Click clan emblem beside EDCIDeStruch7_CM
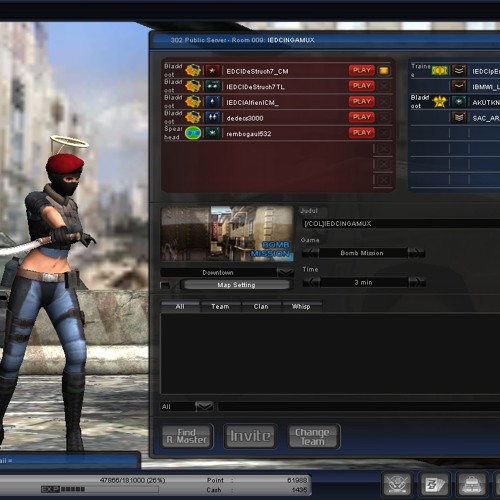This screenshot has height=500, width=500. click(x=193, y=71)
